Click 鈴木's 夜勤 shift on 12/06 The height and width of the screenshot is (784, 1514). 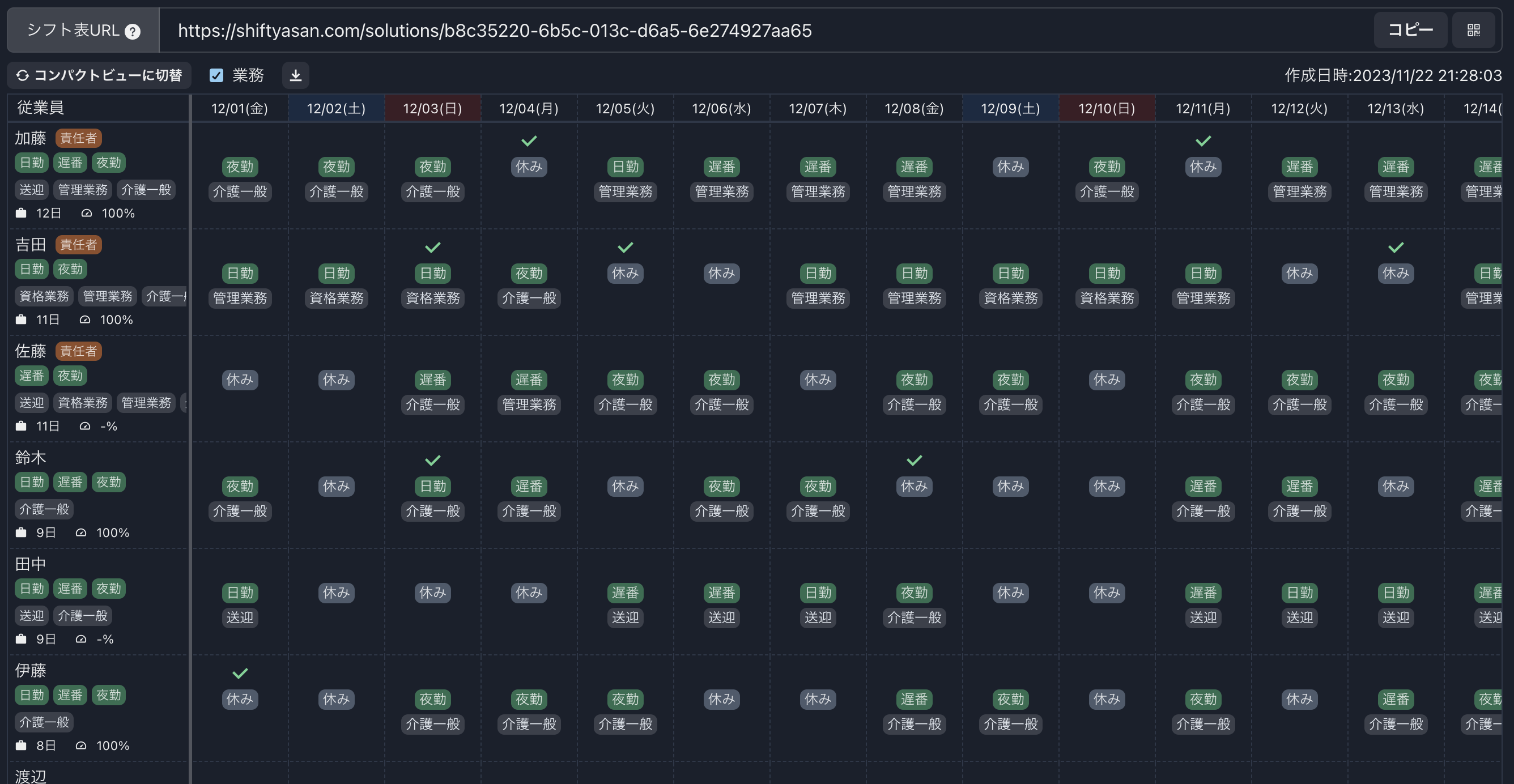pos(722,486)
